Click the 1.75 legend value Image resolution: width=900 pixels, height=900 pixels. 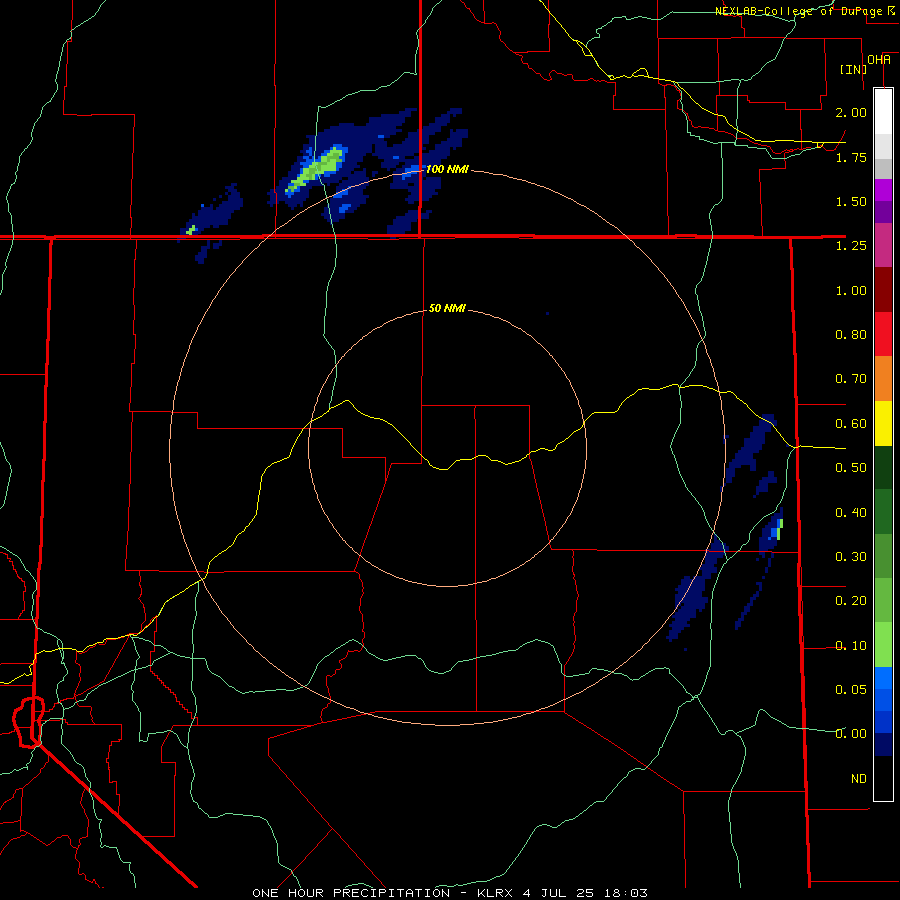(x=851, y=157)
